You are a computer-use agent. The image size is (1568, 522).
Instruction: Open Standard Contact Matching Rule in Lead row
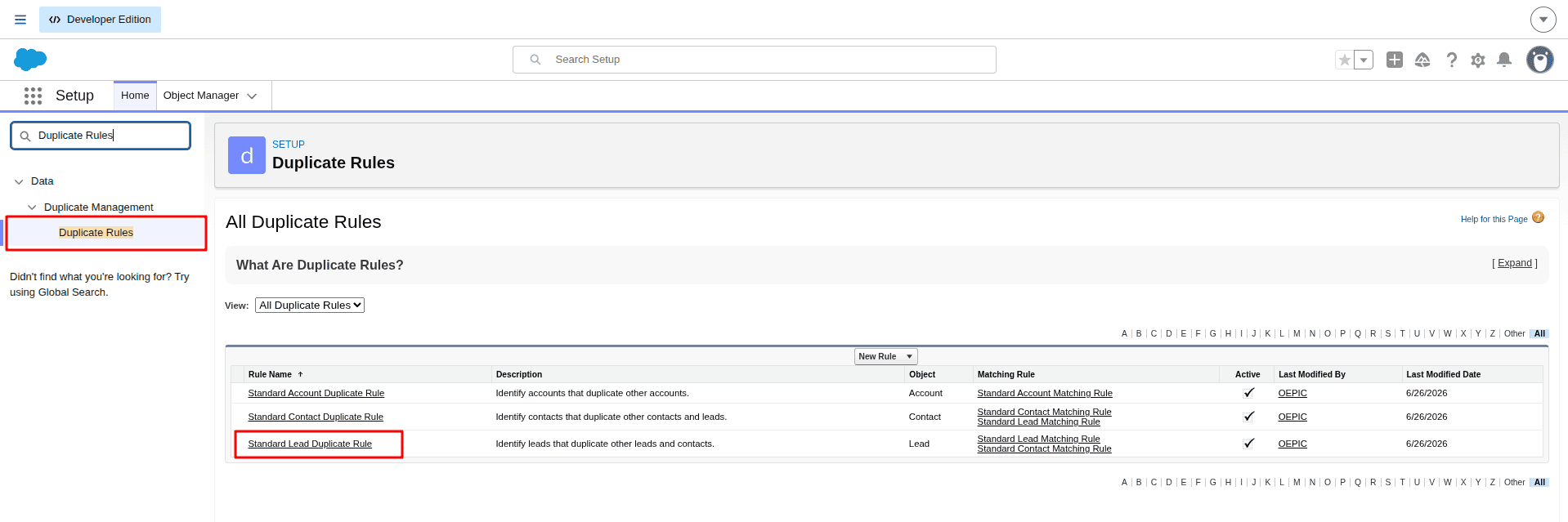point(1044,449)
